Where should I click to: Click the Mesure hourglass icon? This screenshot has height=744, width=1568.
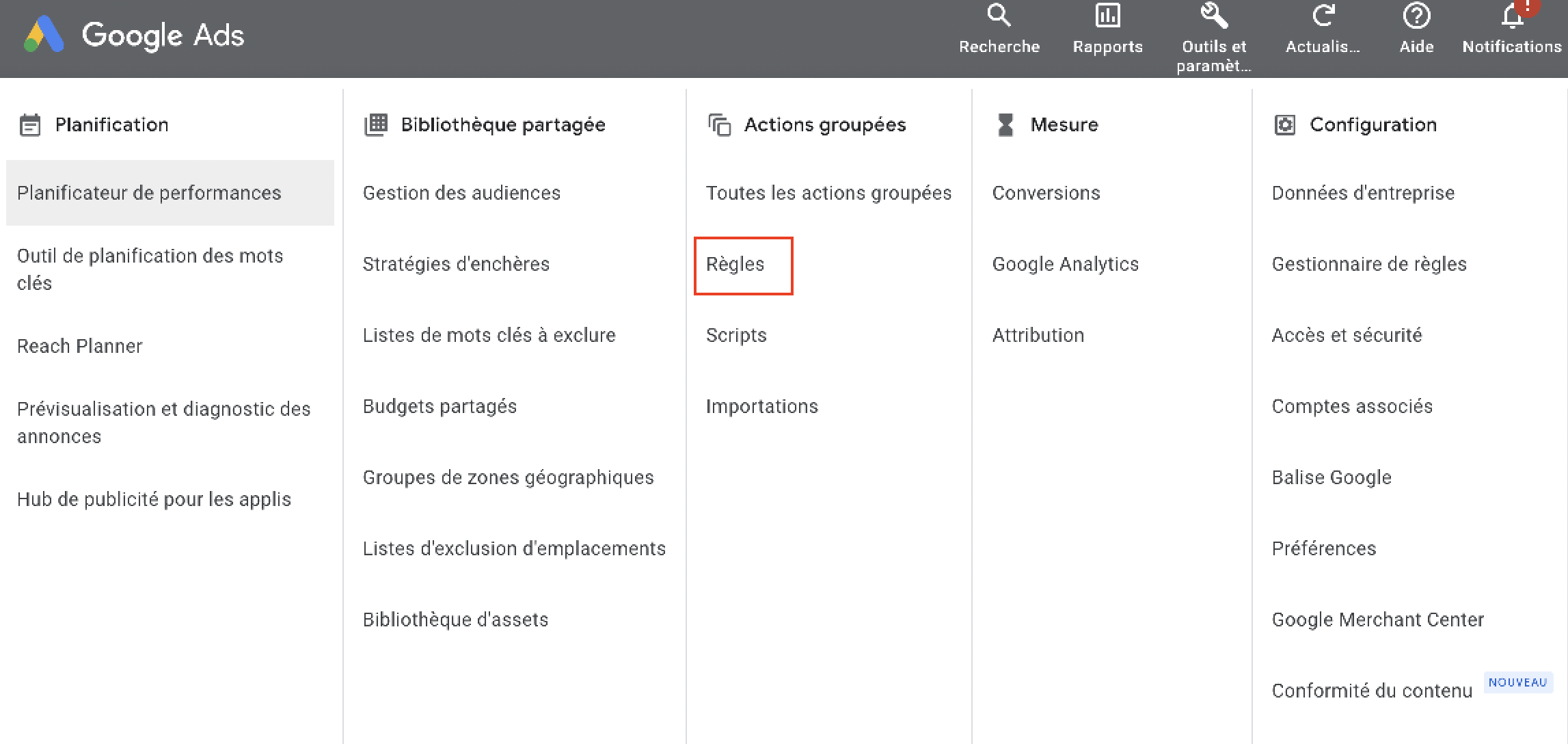(x=1005, y=125)
